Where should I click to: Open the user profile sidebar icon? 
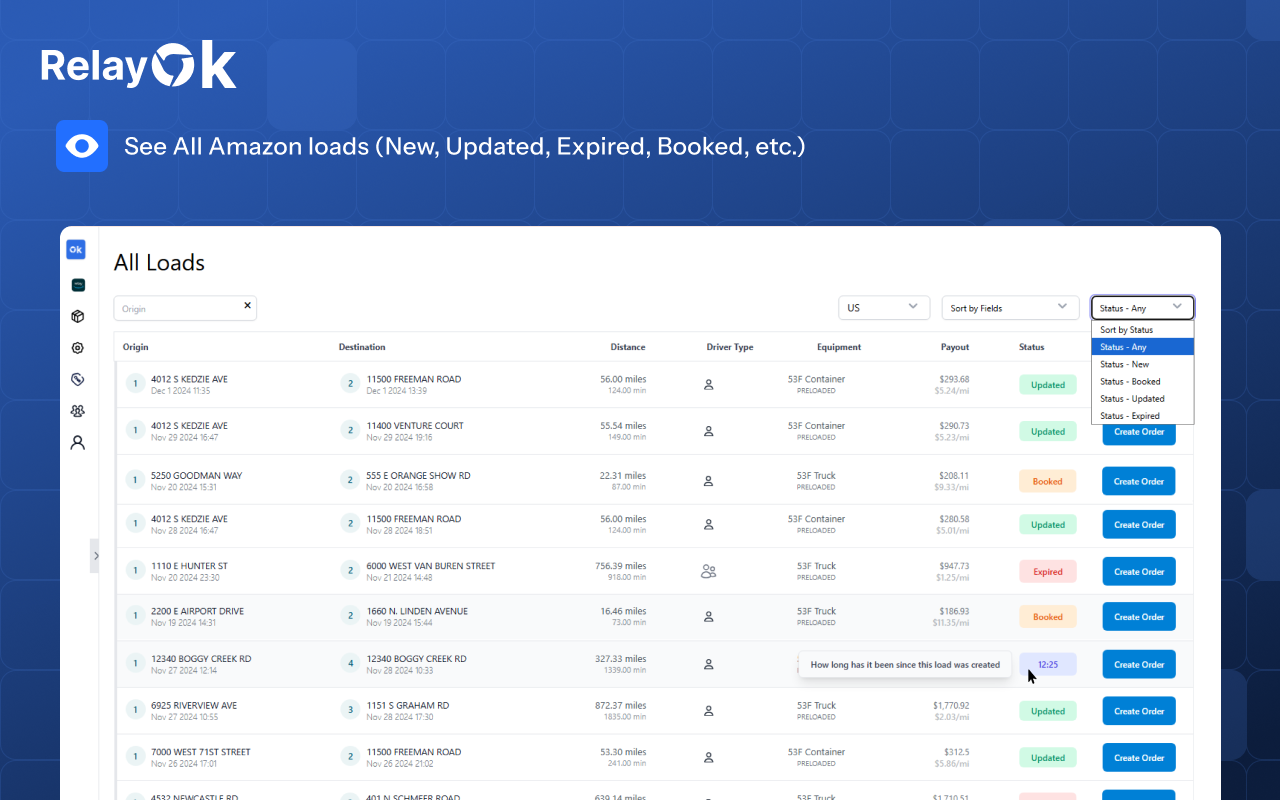[x=78, y=442]
